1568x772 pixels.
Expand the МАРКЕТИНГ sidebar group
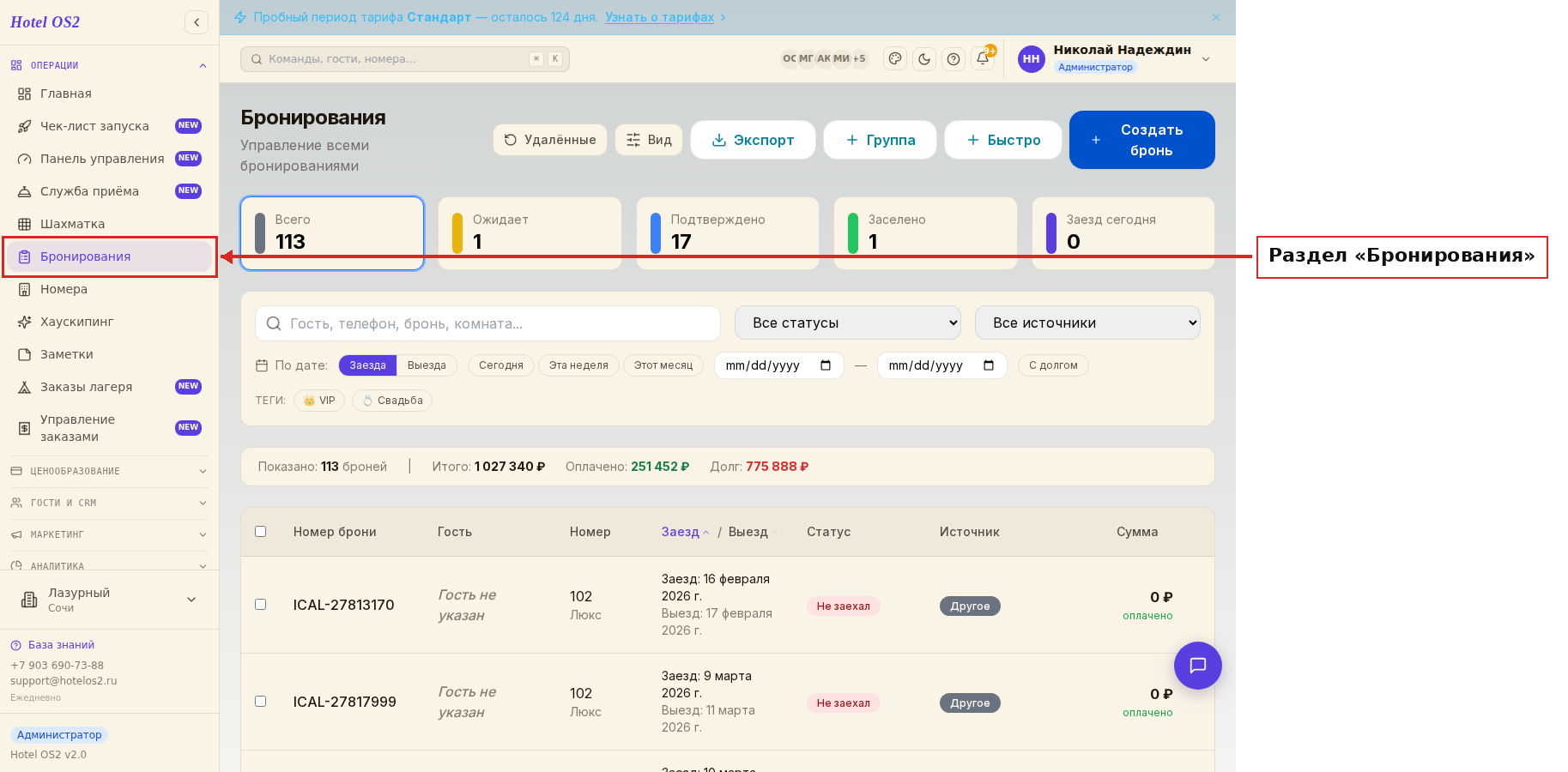tap(109, 534)
